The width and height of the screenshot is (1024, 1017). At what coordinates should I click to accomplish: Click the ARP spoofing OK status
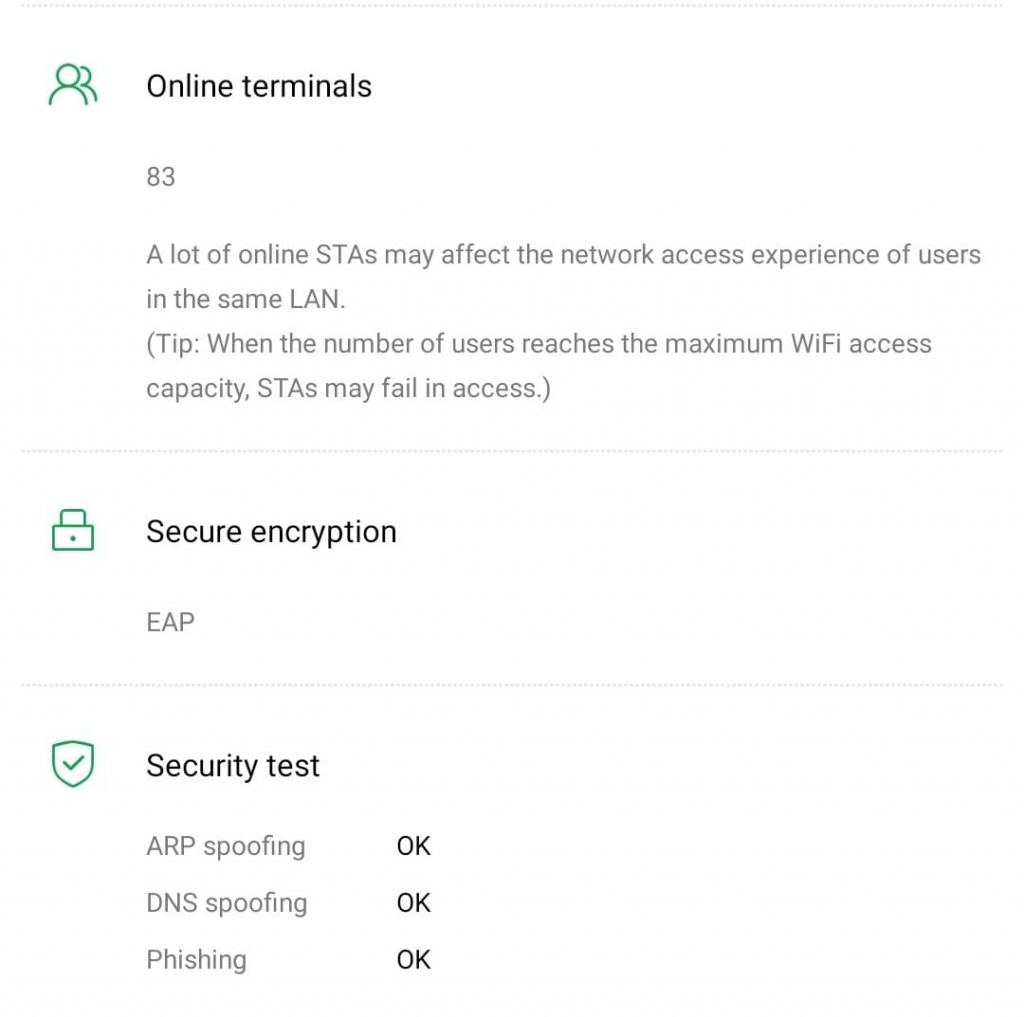[x=413, y=846]
